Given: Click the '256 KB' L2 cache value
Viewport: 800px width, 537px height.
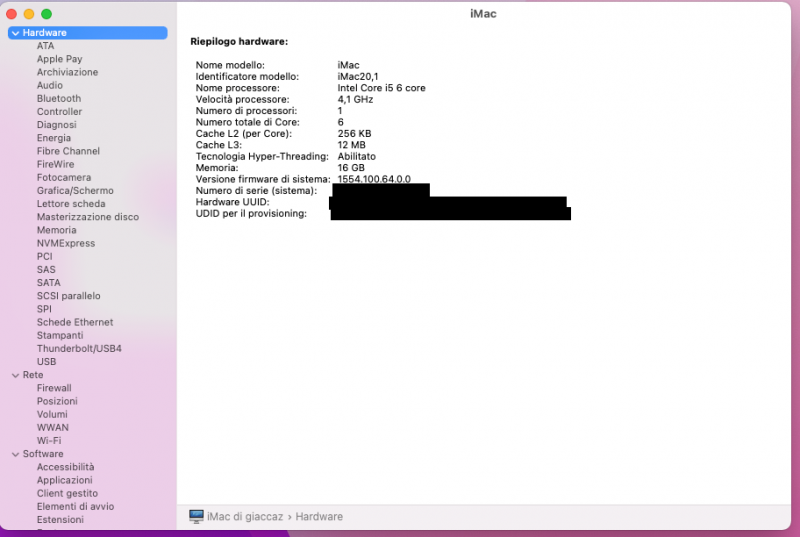Looking at the screenshot, I should 354,134.
